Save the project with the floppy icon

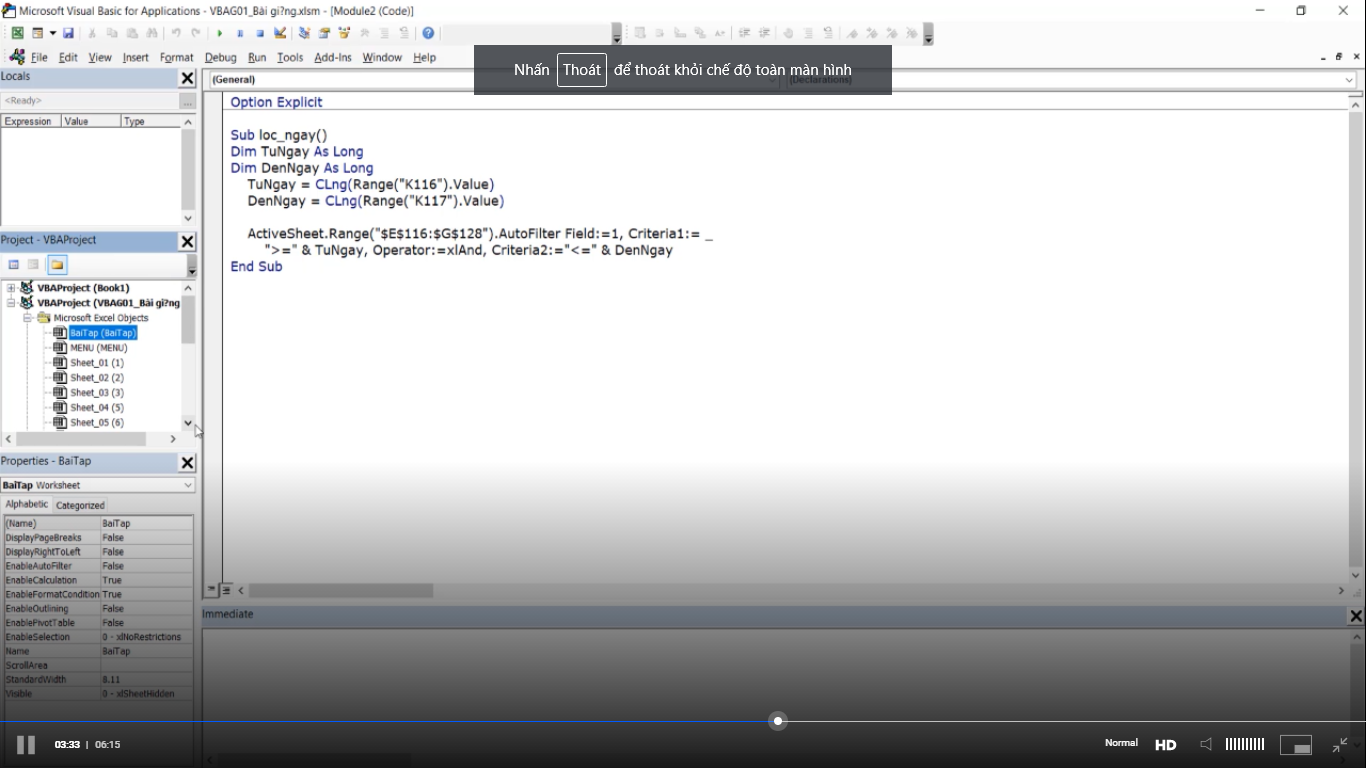[x=68, y=33]
